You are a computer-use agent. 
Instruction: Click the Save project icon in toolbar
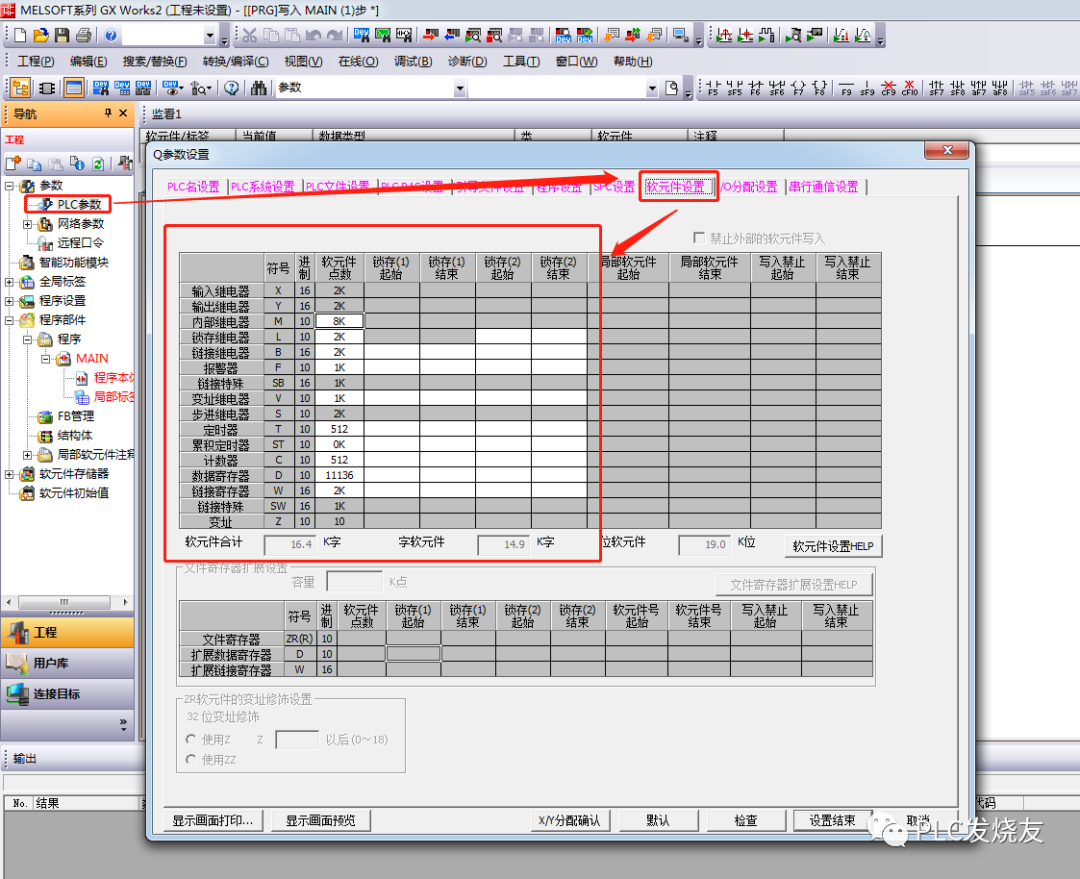(x=61, y=36)
